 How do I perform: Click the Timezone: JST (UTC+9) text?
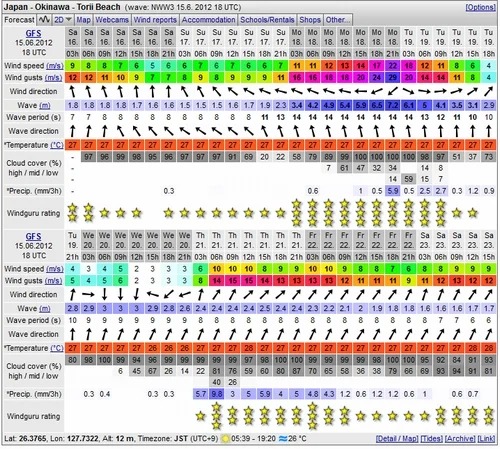[178, 439]
